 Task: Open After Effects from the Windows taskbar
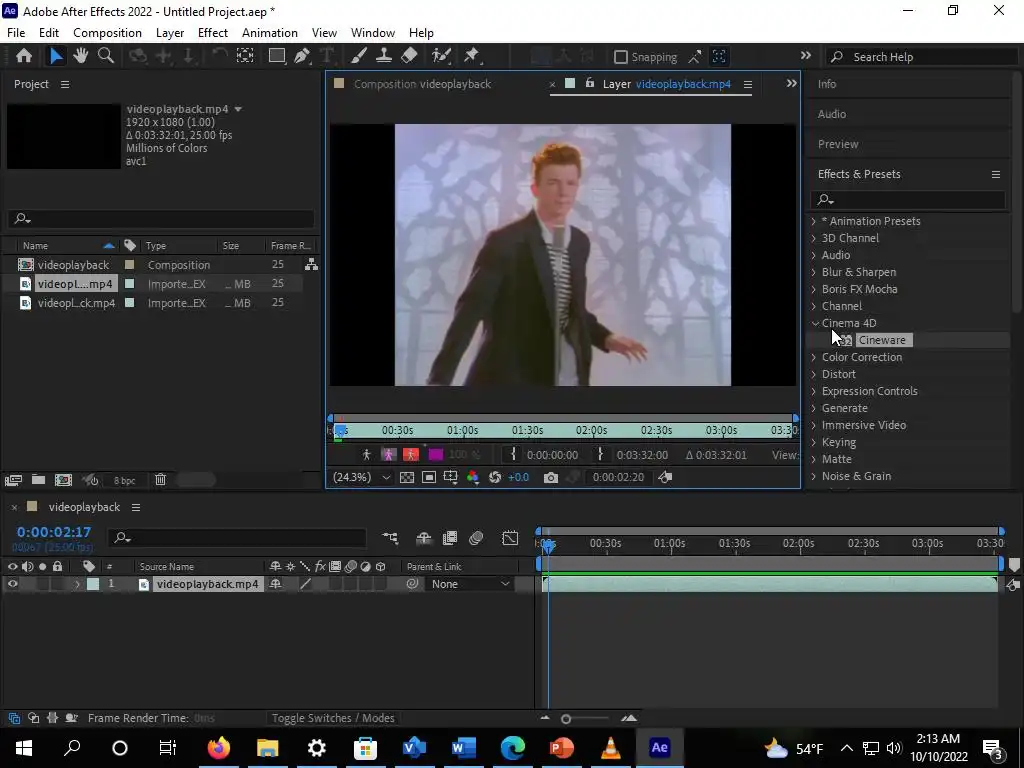660,747
